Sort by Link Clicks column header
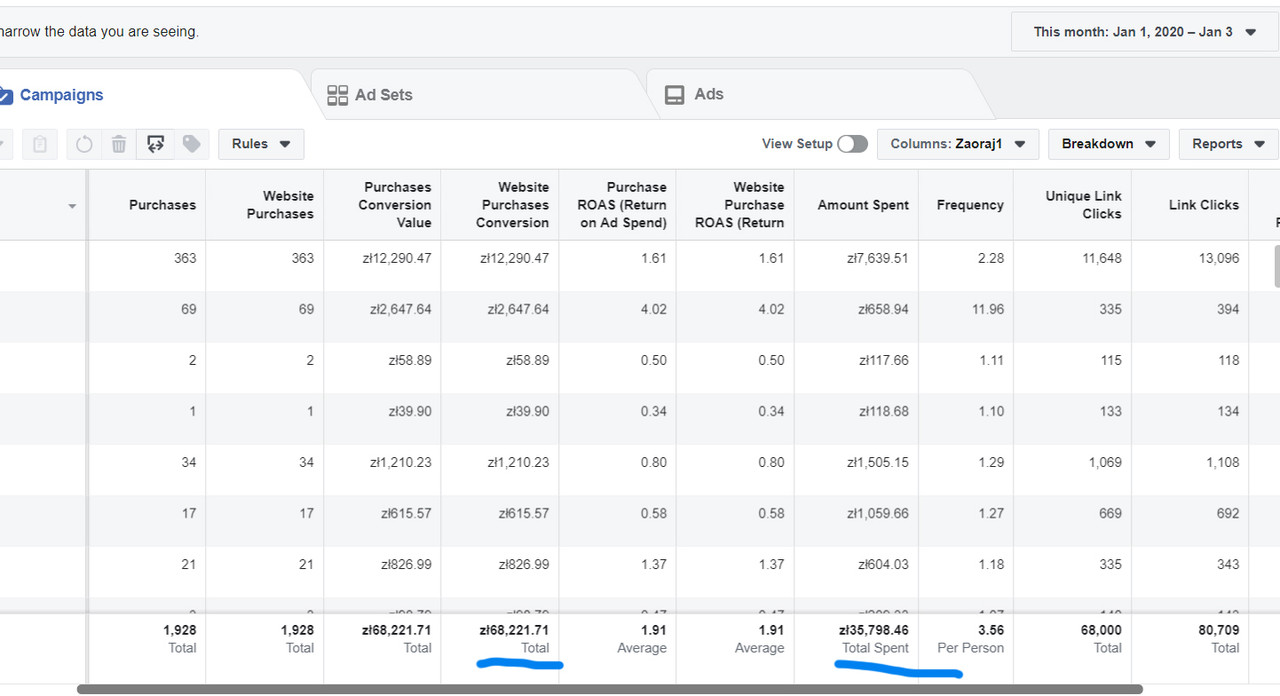 coord(1204,205)
